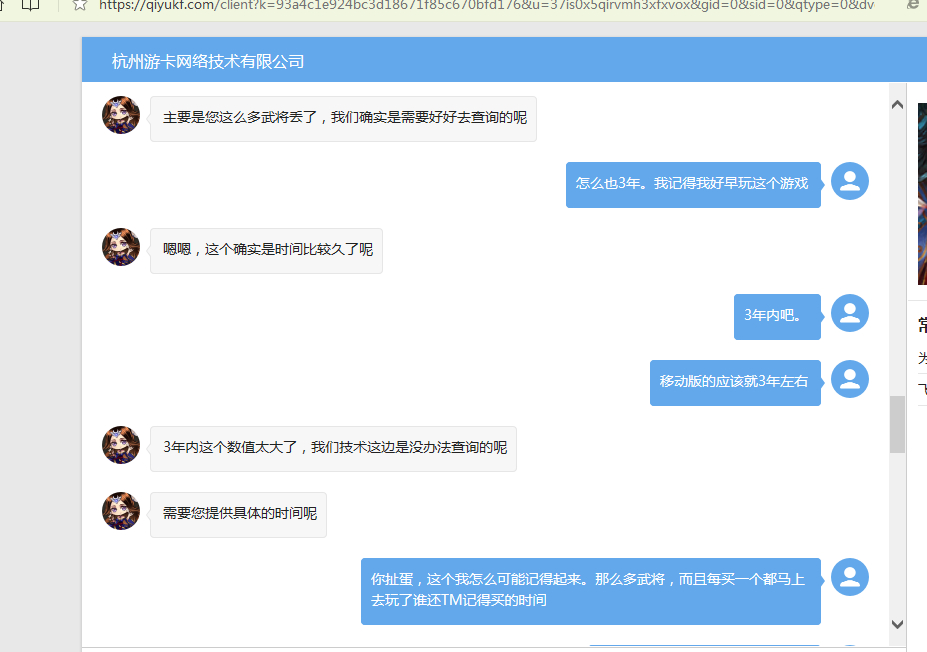
Task: Click the chat scrollbar up arrow
Action: pos(897,105)
